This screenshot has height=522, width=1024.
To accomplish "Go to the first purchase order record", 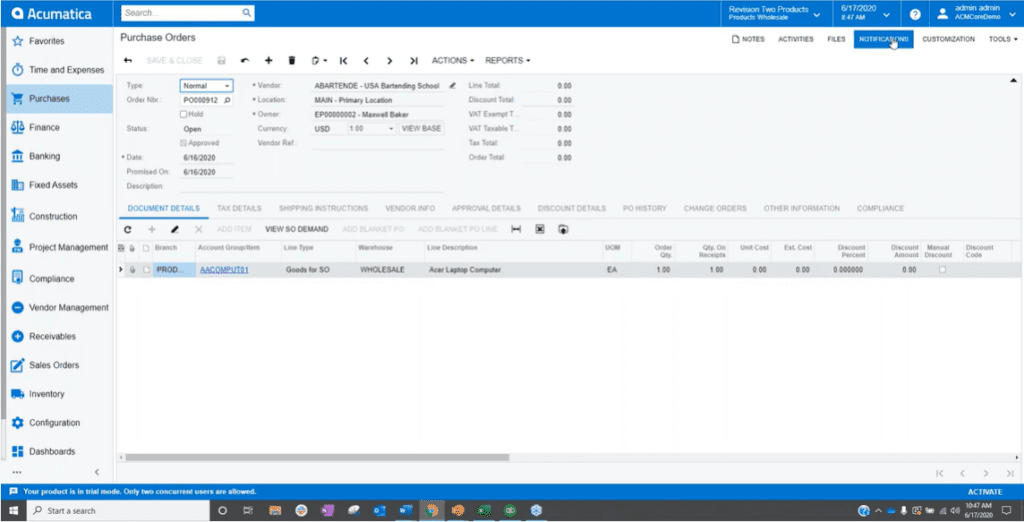I will coord(343,61).
